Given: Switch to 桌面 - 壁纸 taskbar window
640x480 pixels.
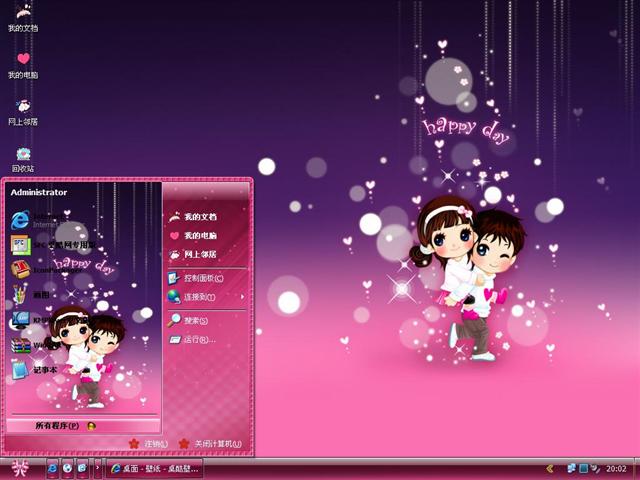Looking at the screenshot, I should click(x=155, y=469).
